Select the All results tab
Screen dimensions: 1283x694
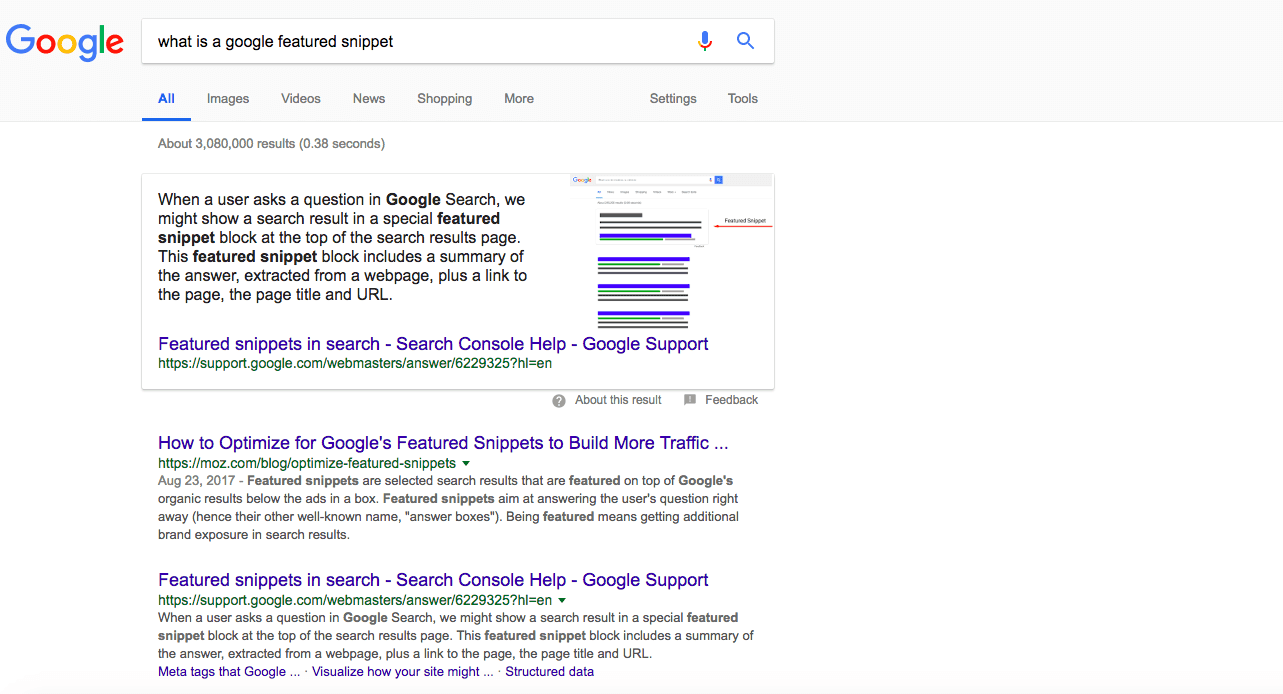point(166,98)
